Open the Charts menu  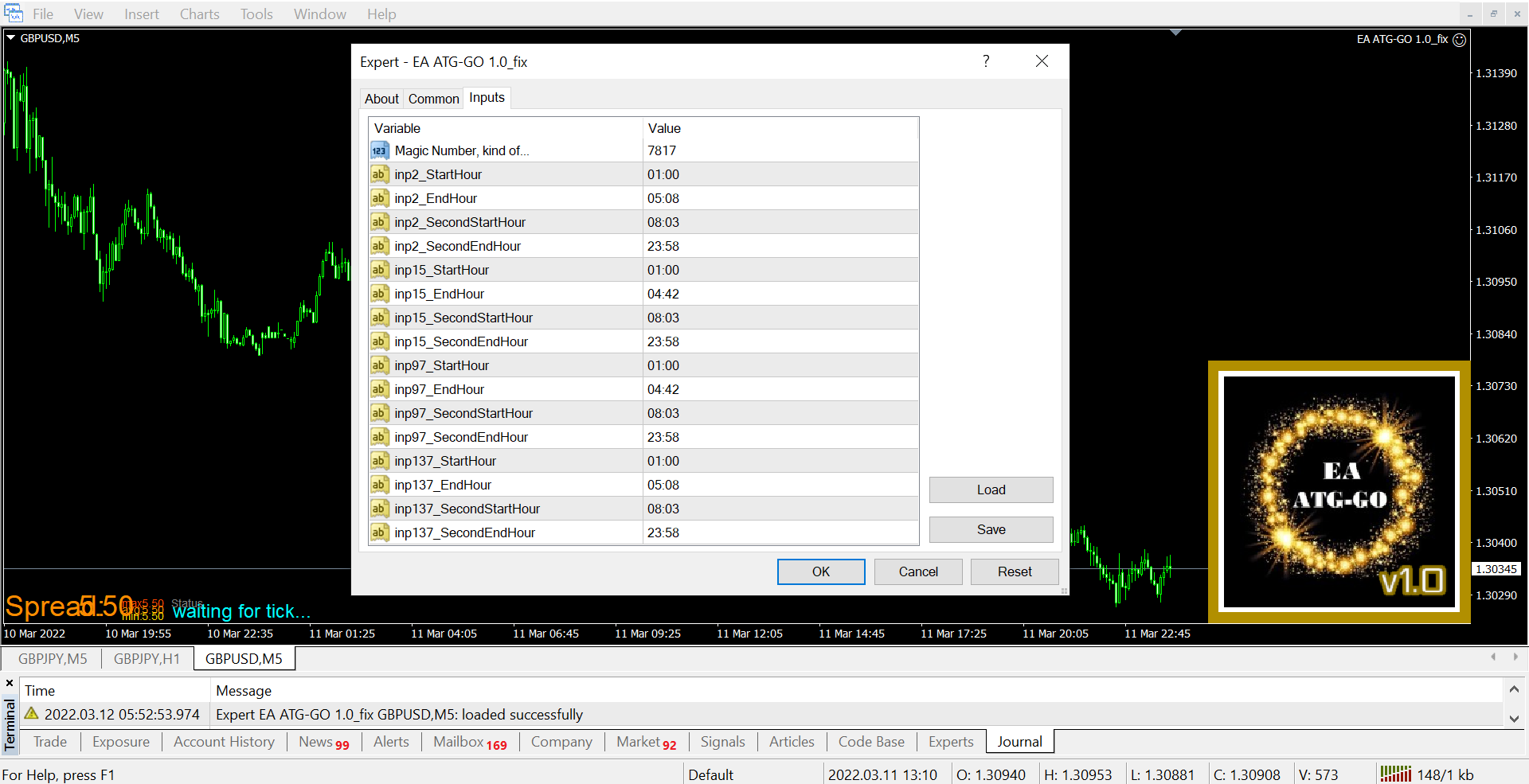199,14
